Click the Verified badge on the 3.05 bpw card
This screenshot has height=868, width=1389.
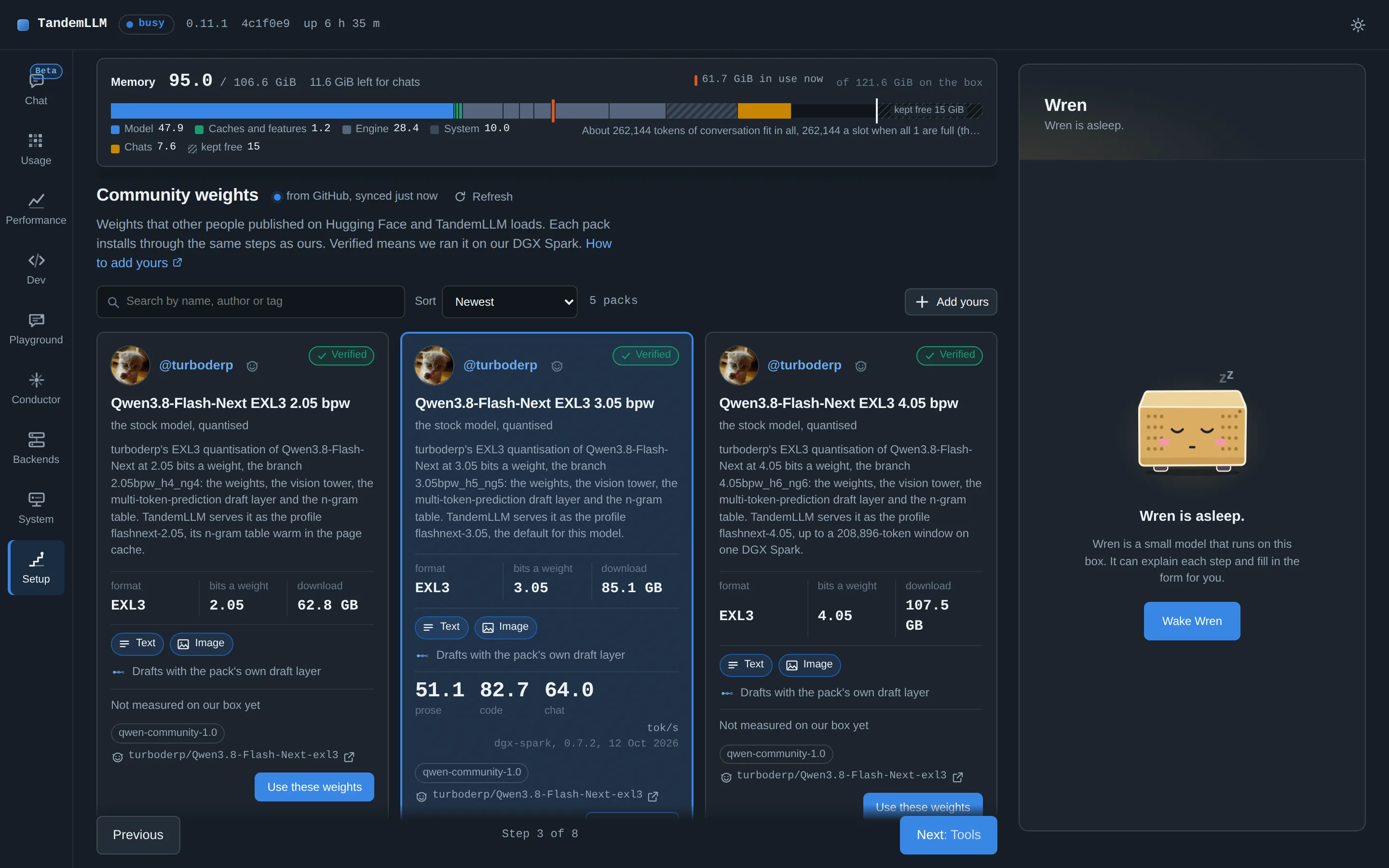(x=645, y=355)
